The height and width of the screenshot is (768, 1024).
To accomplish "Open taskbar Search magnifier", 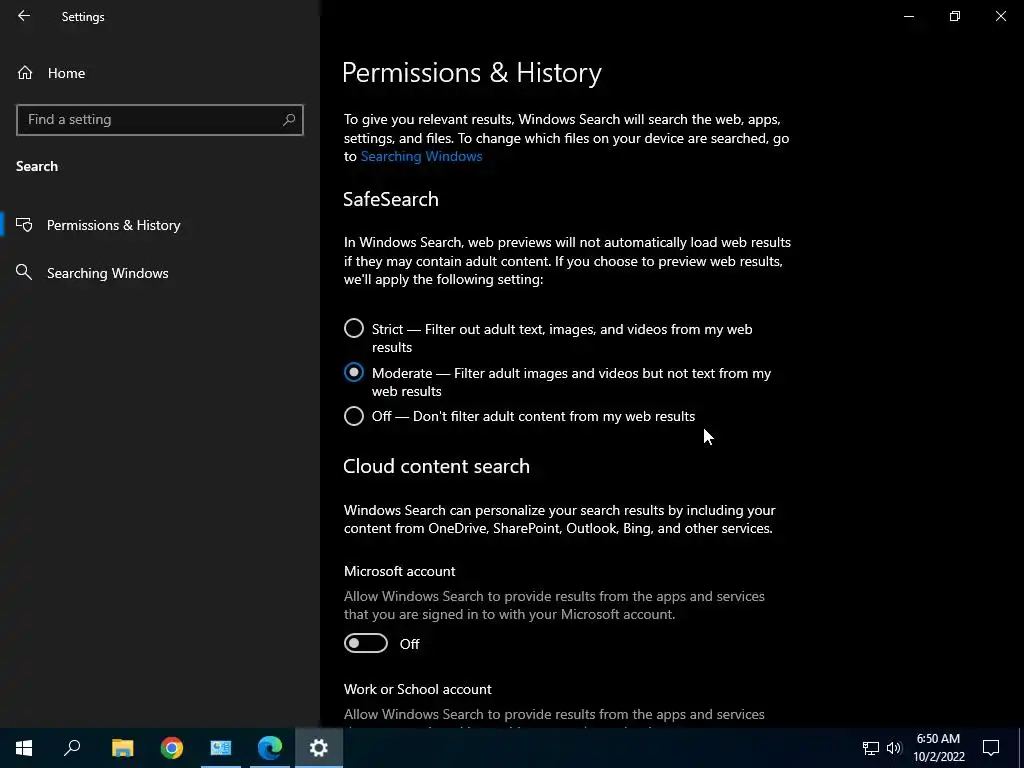I will click(x=72, y=748).
